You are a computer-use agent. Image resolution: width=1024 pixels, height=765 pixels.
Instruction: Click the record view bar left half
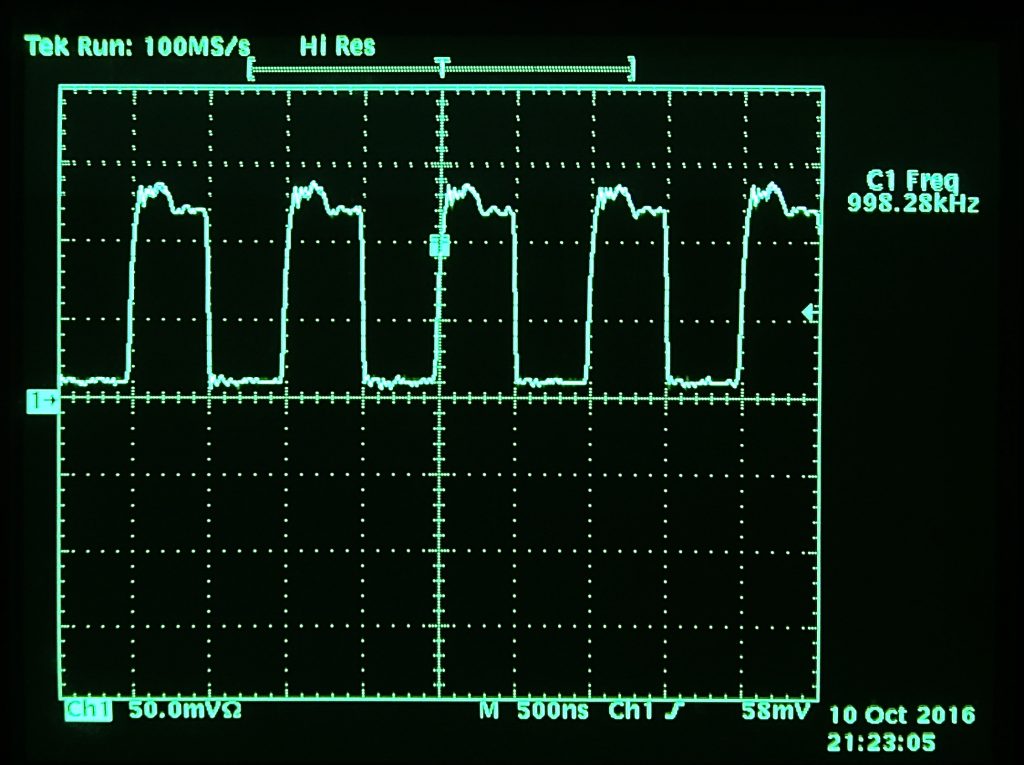[x=345, y=70]
